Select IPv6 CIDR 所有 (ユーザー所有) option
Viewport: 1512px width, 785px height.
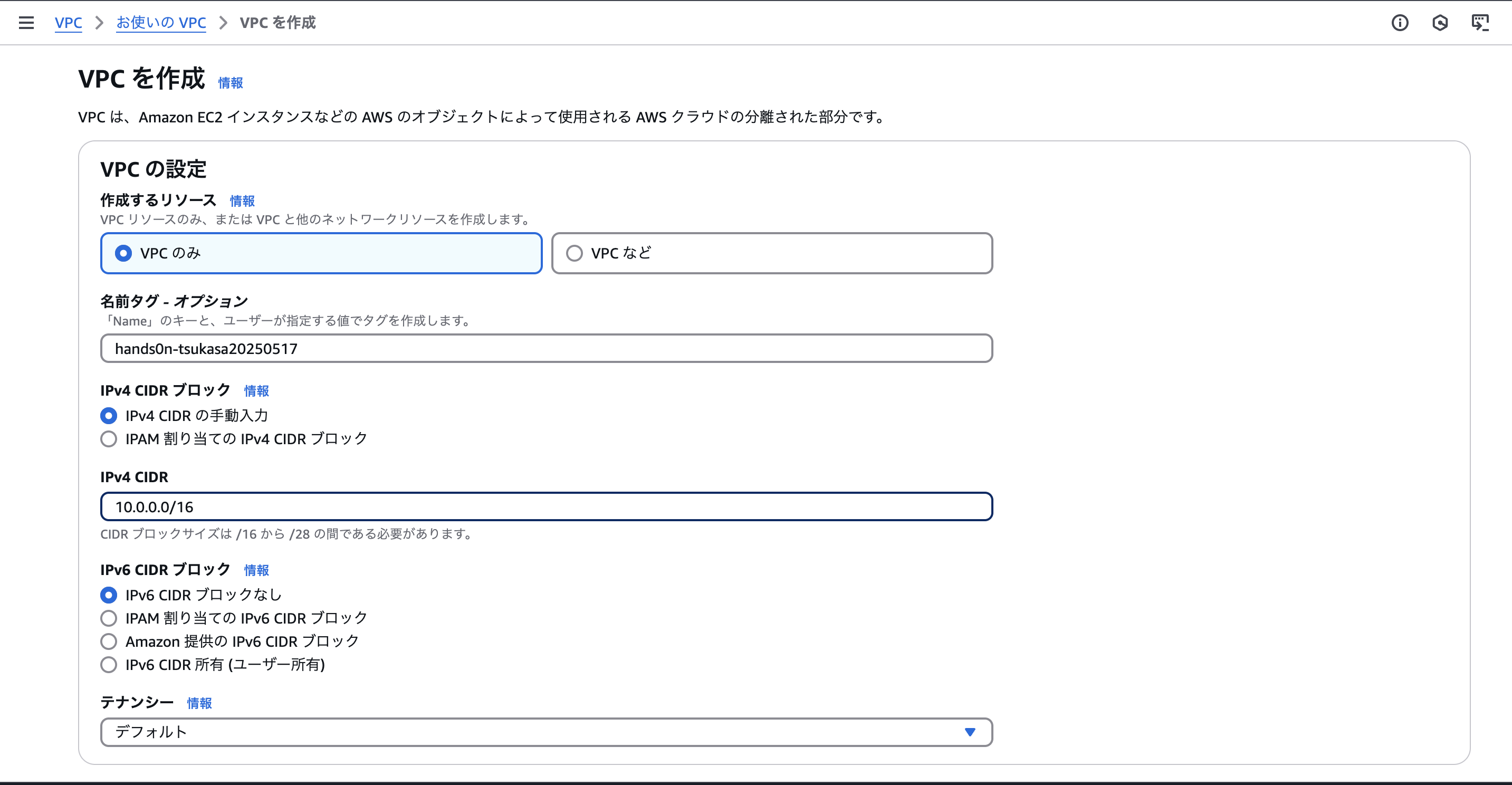[109, 665]
